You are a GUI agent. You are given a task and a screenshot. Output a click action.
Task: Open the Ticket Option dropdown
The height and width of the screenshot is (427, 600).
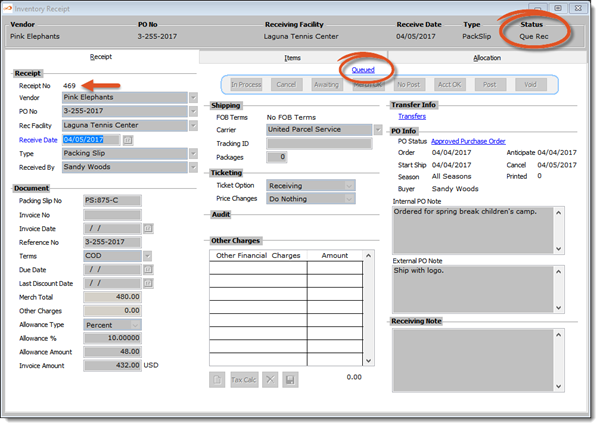[349, 186]
